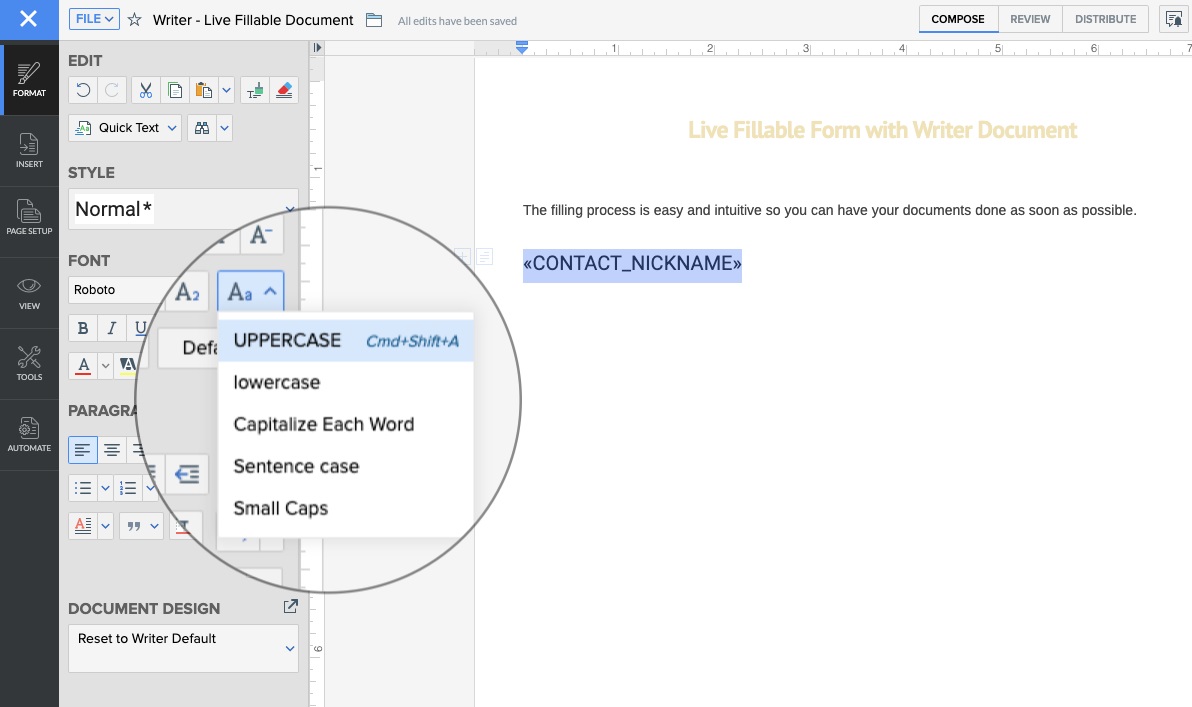Toggle underline formatting
This screenshot has width=1192, height=707.
click(140, 328)
